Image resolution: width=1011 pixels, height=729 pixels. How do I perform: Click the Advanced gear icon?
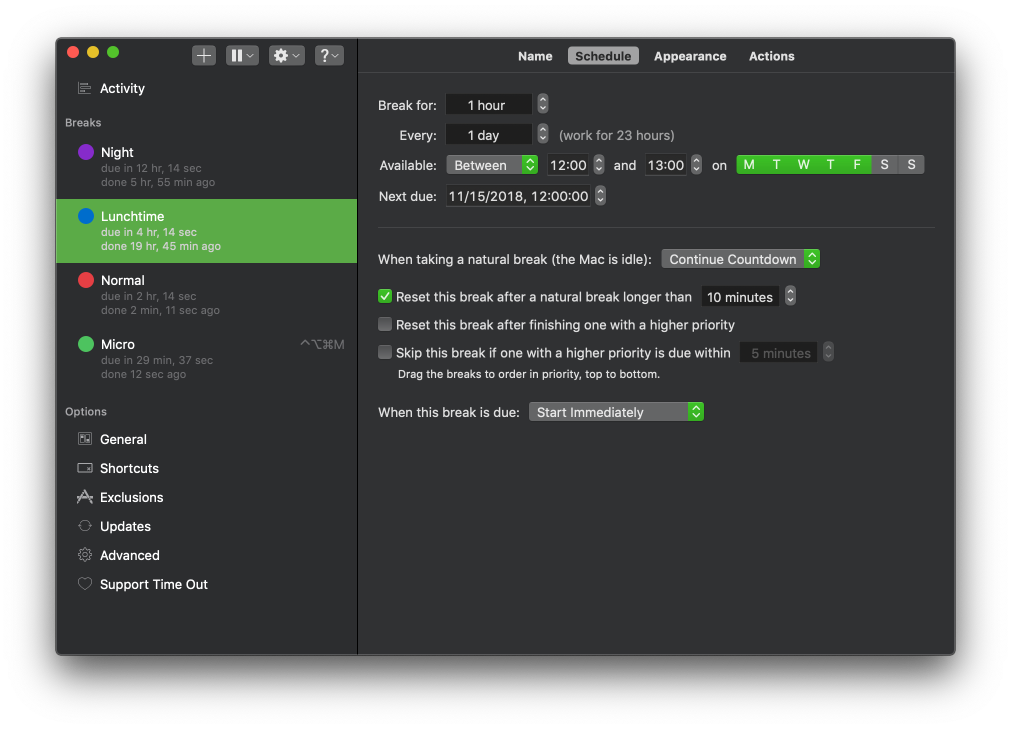(x=84, y=555)
